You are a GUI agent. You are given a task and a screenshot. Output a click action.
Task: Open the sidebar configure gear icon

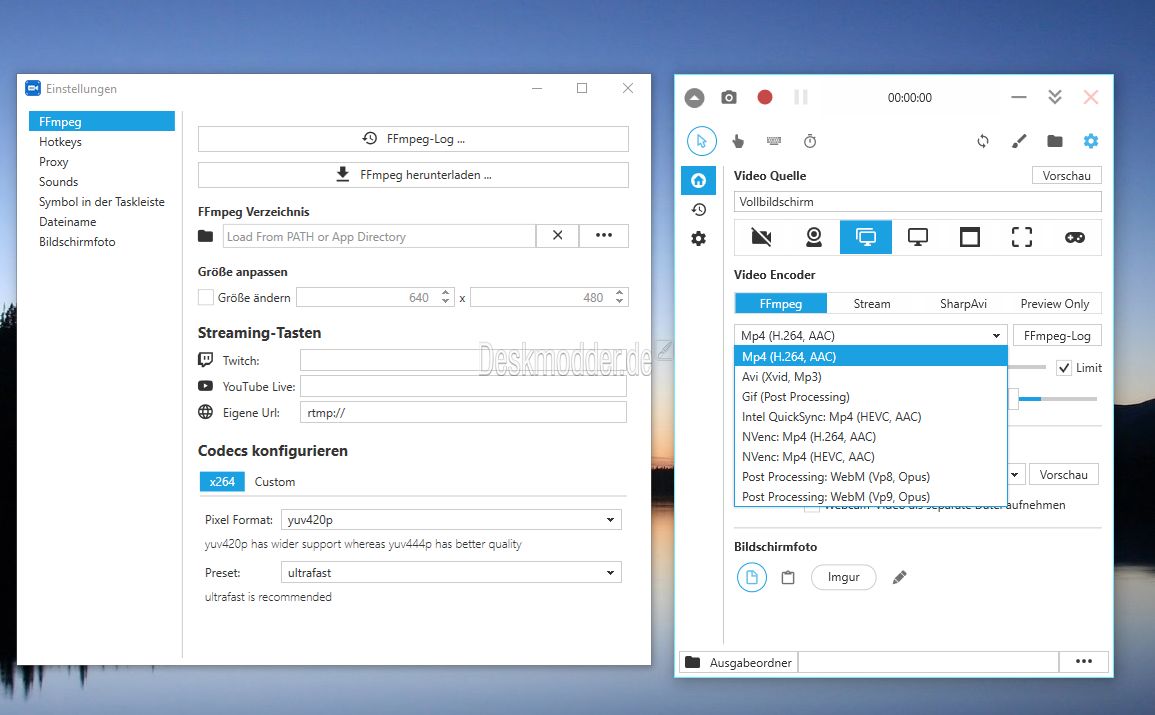[x=698, y=239]
